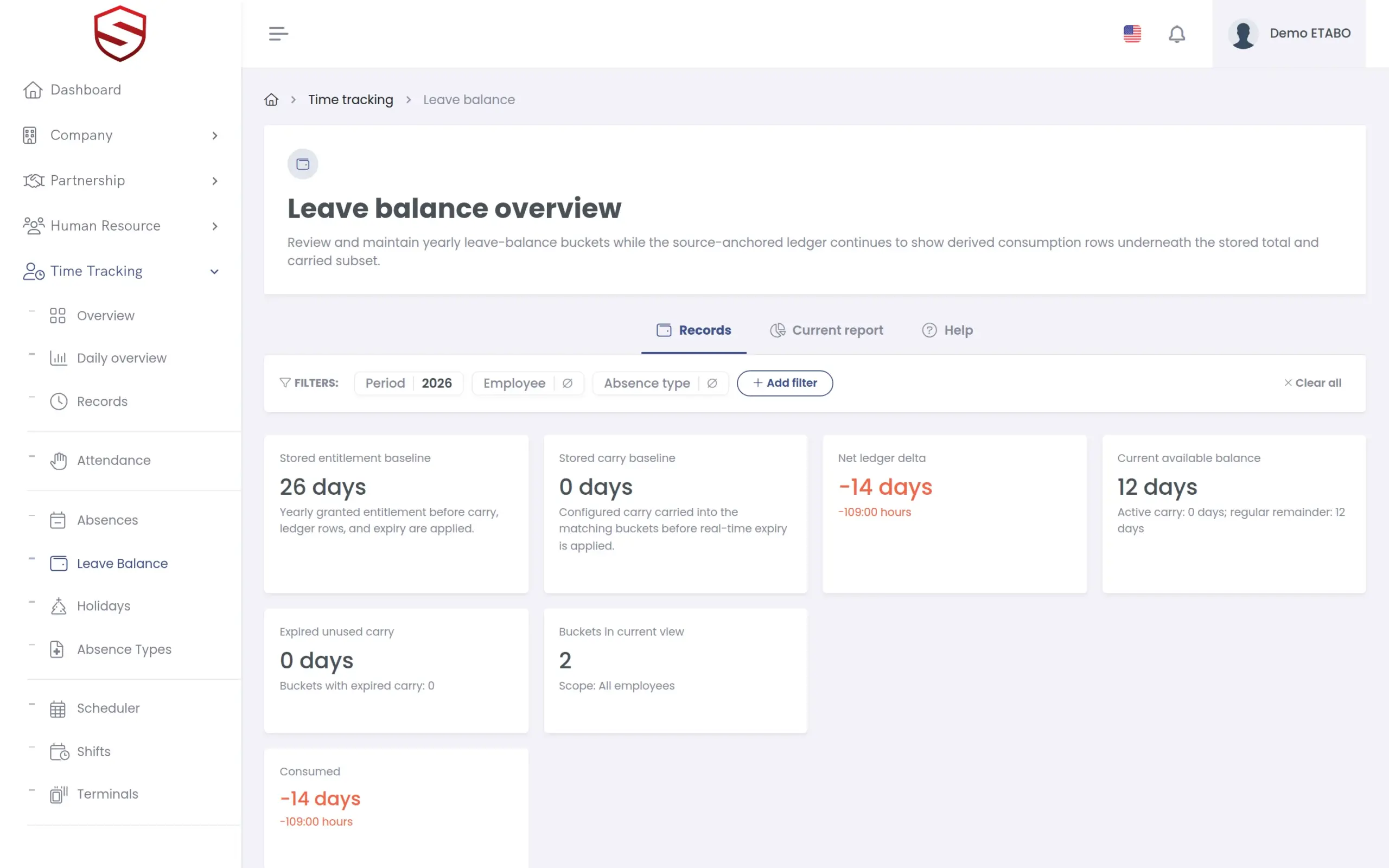Click the wallet icon above page title
This screenshot has width=1389, height=868.
click(302, 164)
